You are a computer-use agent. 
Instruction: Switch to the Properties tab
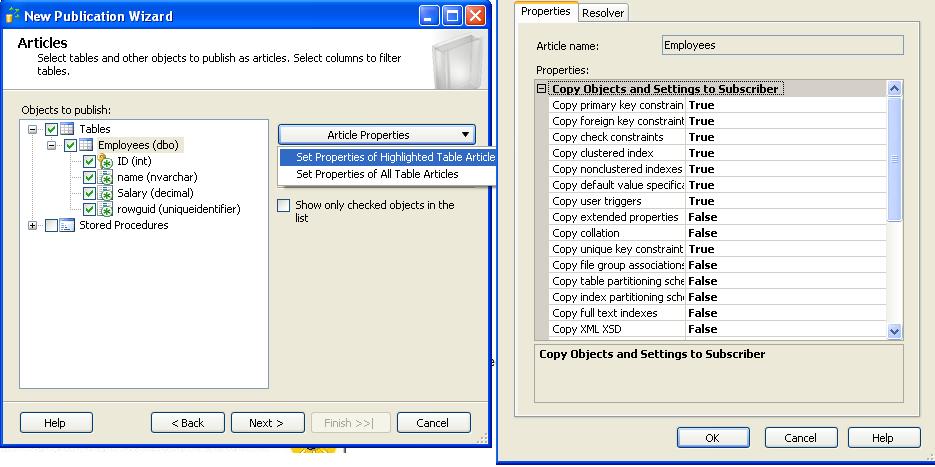tap(546, 11)
